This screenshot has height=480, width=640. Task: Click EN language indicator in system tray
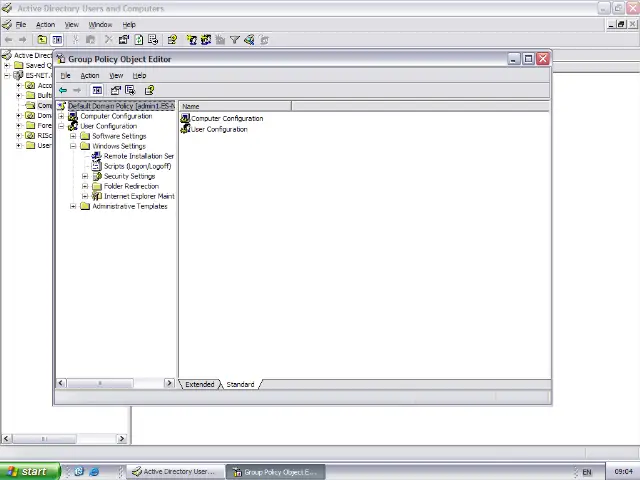[587, 472]
